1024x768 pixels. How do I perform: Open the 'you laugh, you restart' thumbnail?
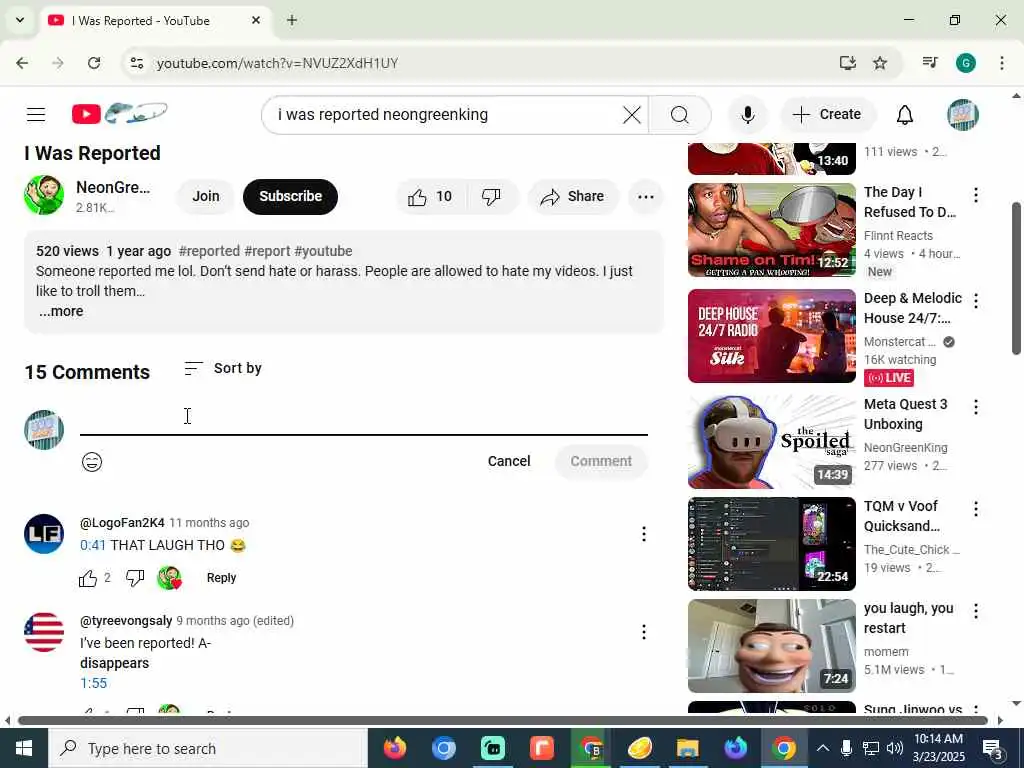coord(771,646)
